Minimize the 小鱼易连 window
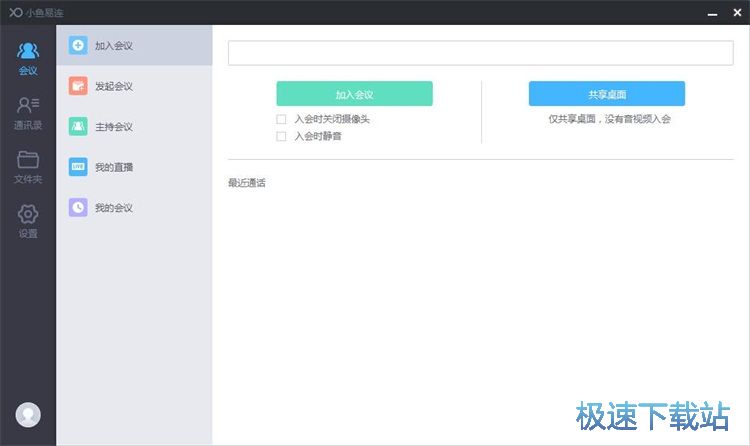The height and width of the screenshot is (446, 750). (x=712, y=13)
